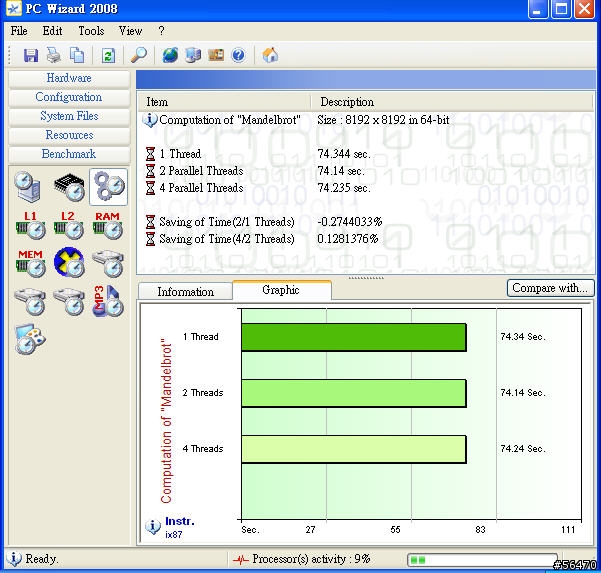This screenshot has width=601, height=573.
Task: Click the "74.34 Sec." chart label
Action: pos(522,337)
